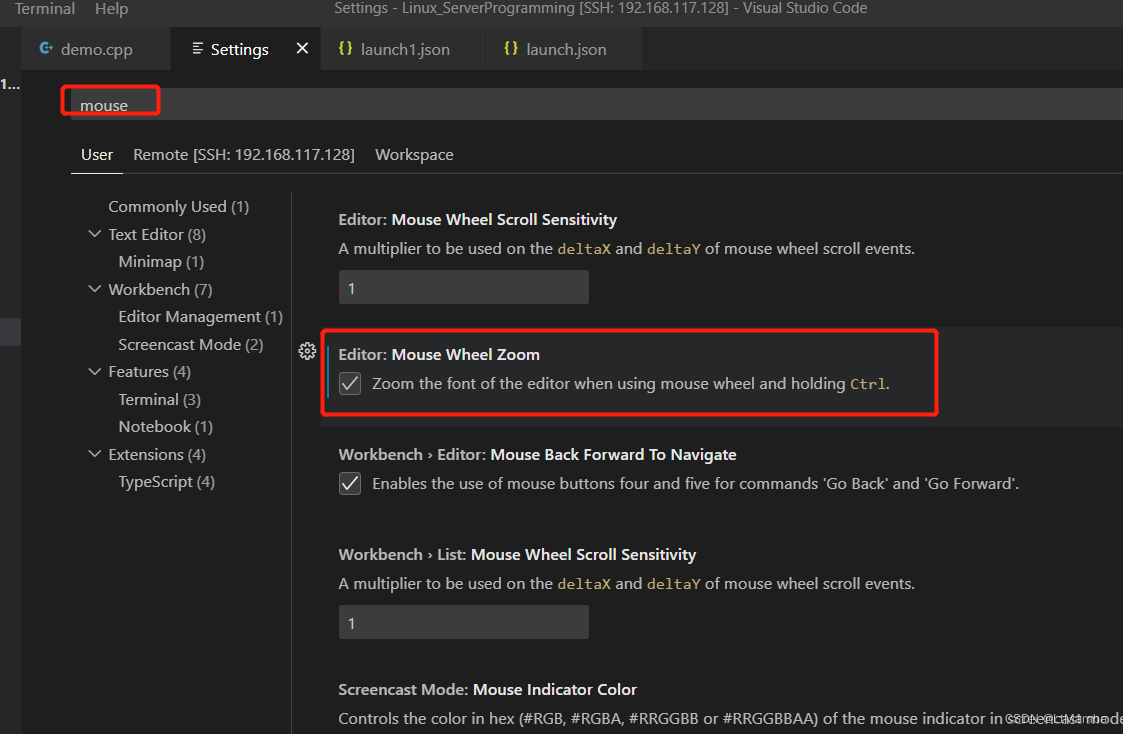The height and width of the screenshot is (734, 1123).
Task: Select Minimap (1) in settings tree
Action: pos(161,261)
